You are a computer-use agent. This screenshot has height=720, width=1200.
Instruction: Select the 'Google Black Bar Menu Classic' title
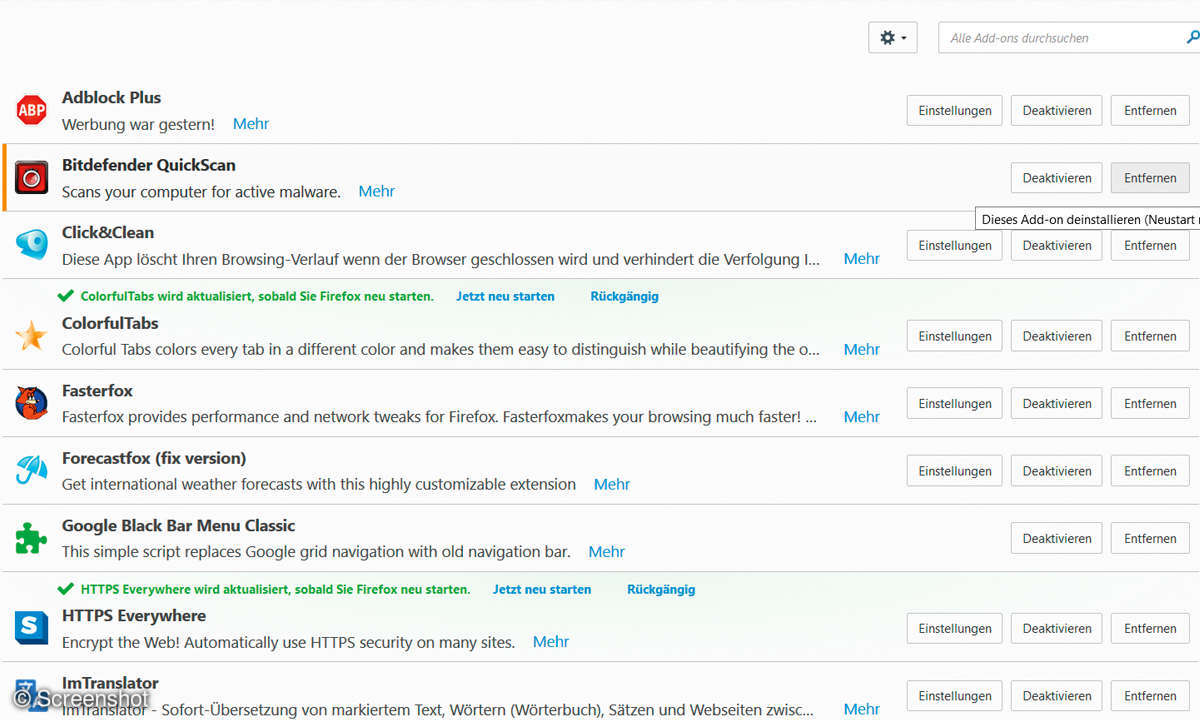point(179,525)
